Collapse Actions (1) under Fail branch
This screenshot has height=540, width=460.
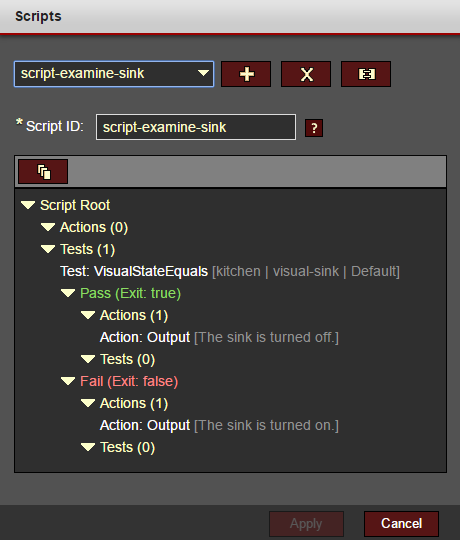88,404
